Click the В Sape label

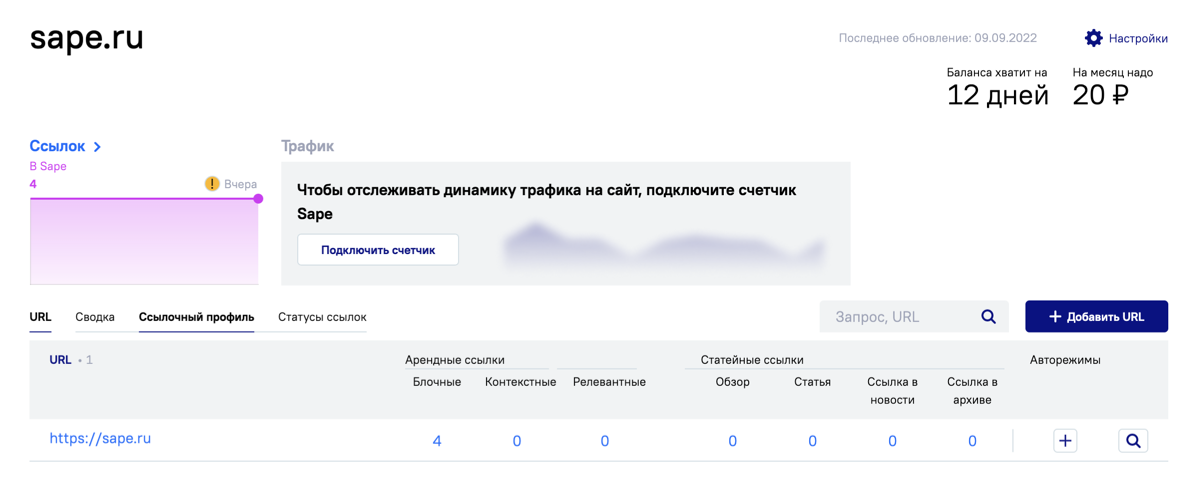click(x=48, y=167)
